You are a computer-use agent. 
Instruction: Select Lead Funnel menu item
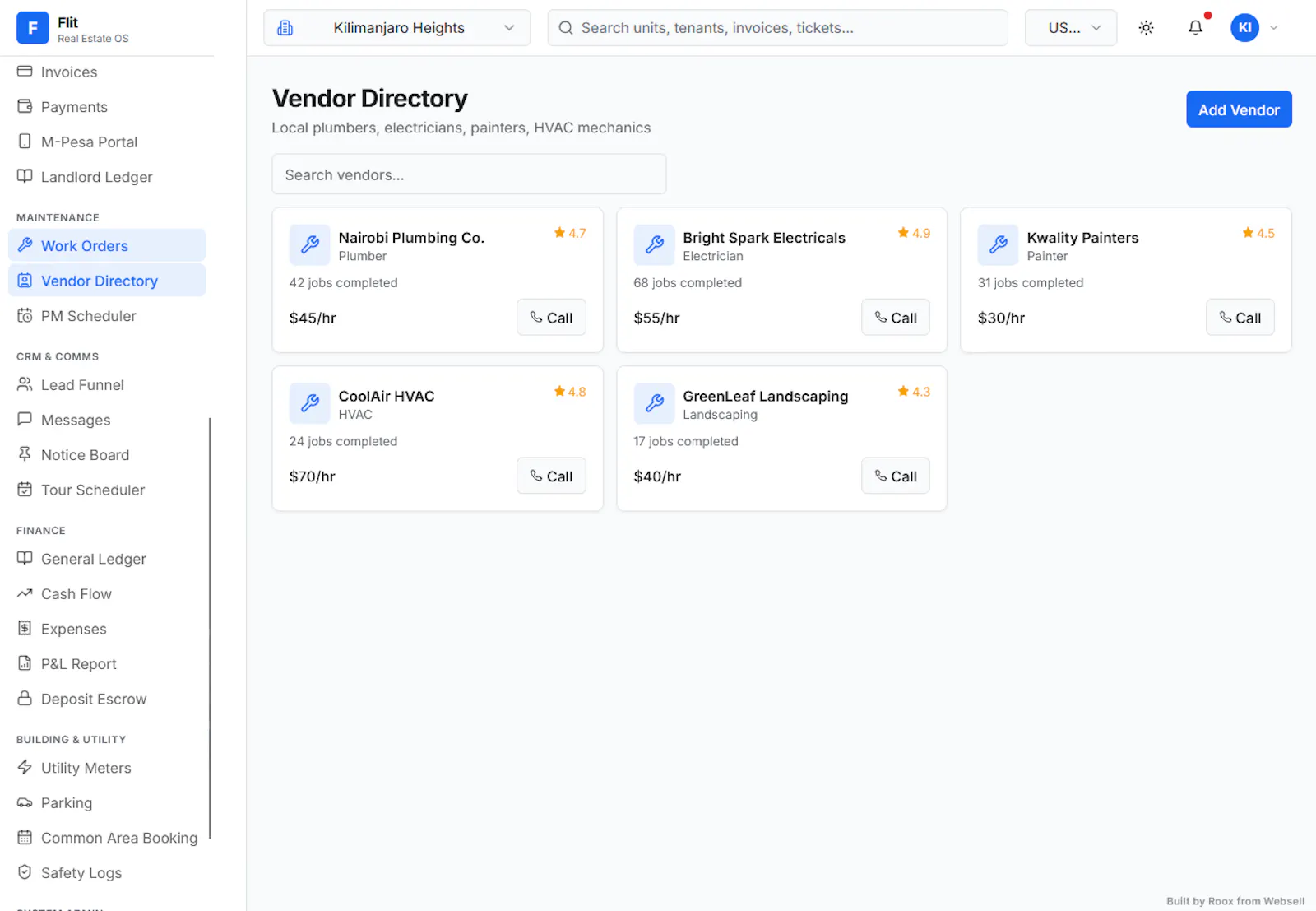pos(107,384)
